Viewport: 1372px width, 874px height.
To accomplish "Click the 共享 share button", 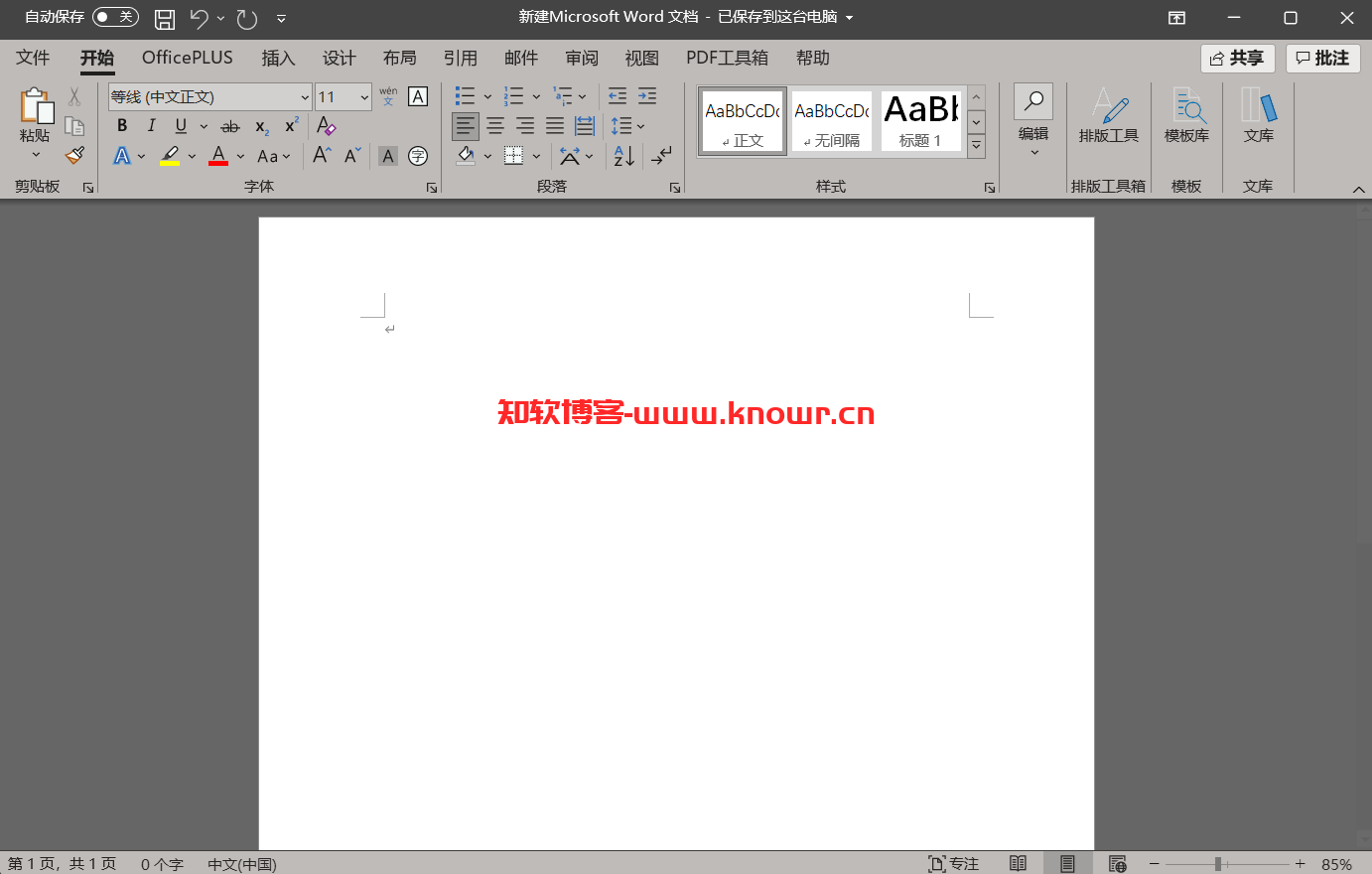I will tap(1237, 59).
